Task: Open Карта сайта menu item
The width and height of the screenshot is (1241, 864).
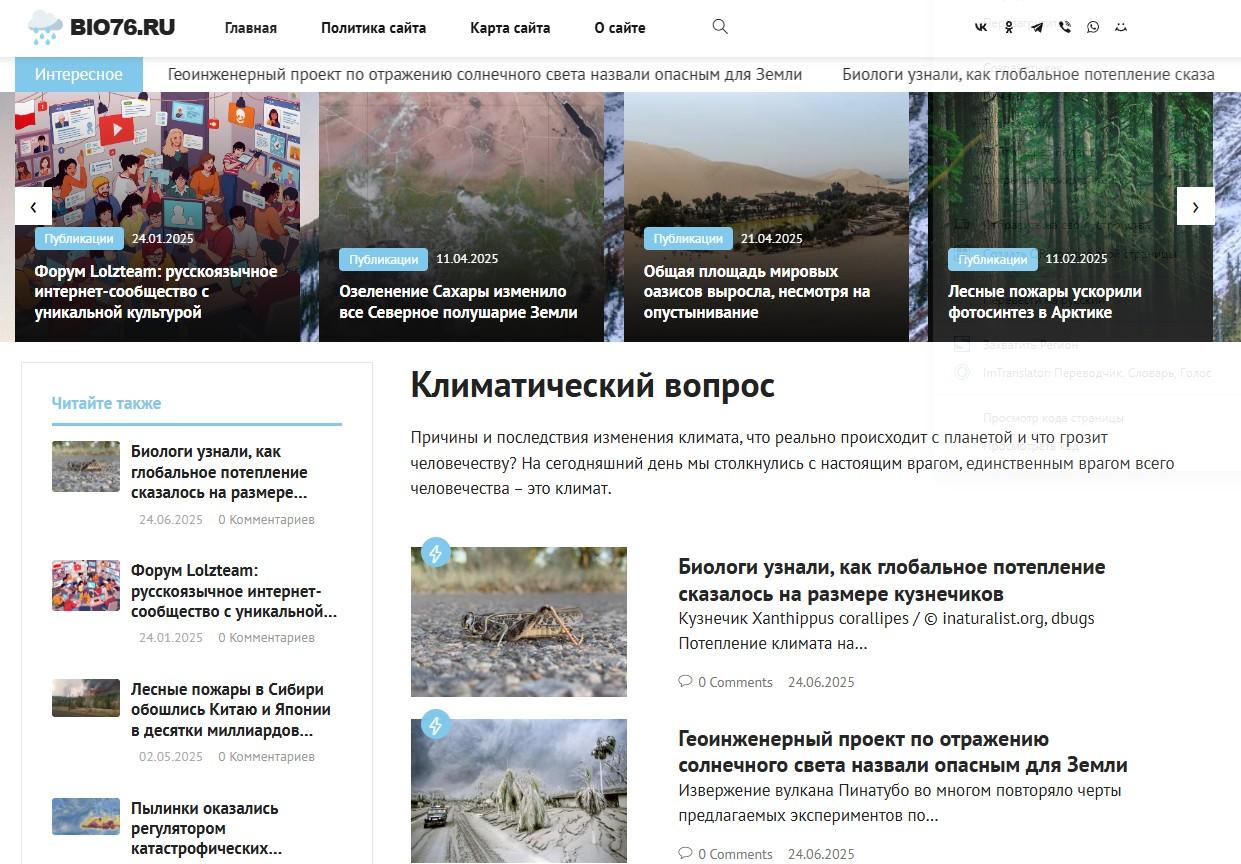Action: point(510,28)
